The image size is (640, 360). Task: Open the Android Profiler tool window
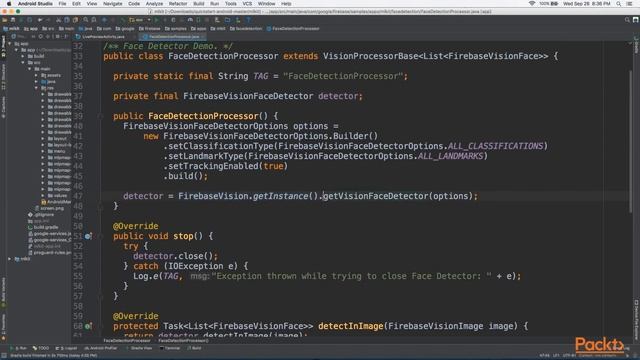[100, 348]
